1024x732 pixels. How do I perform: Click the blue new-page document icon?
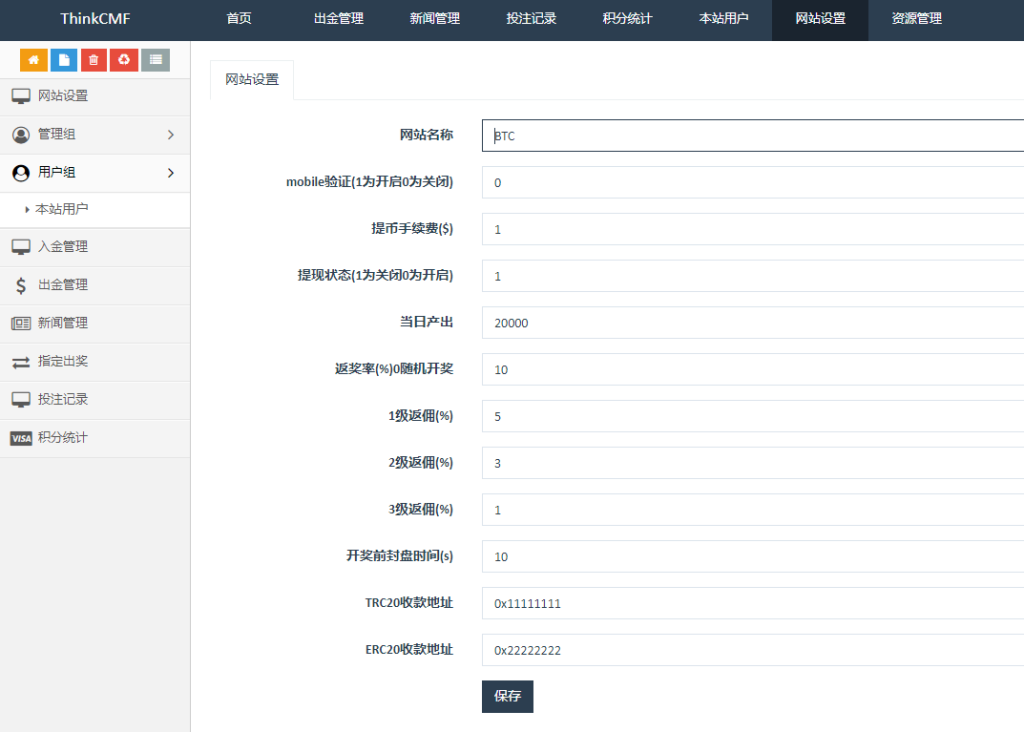click(x=63, y=60)
